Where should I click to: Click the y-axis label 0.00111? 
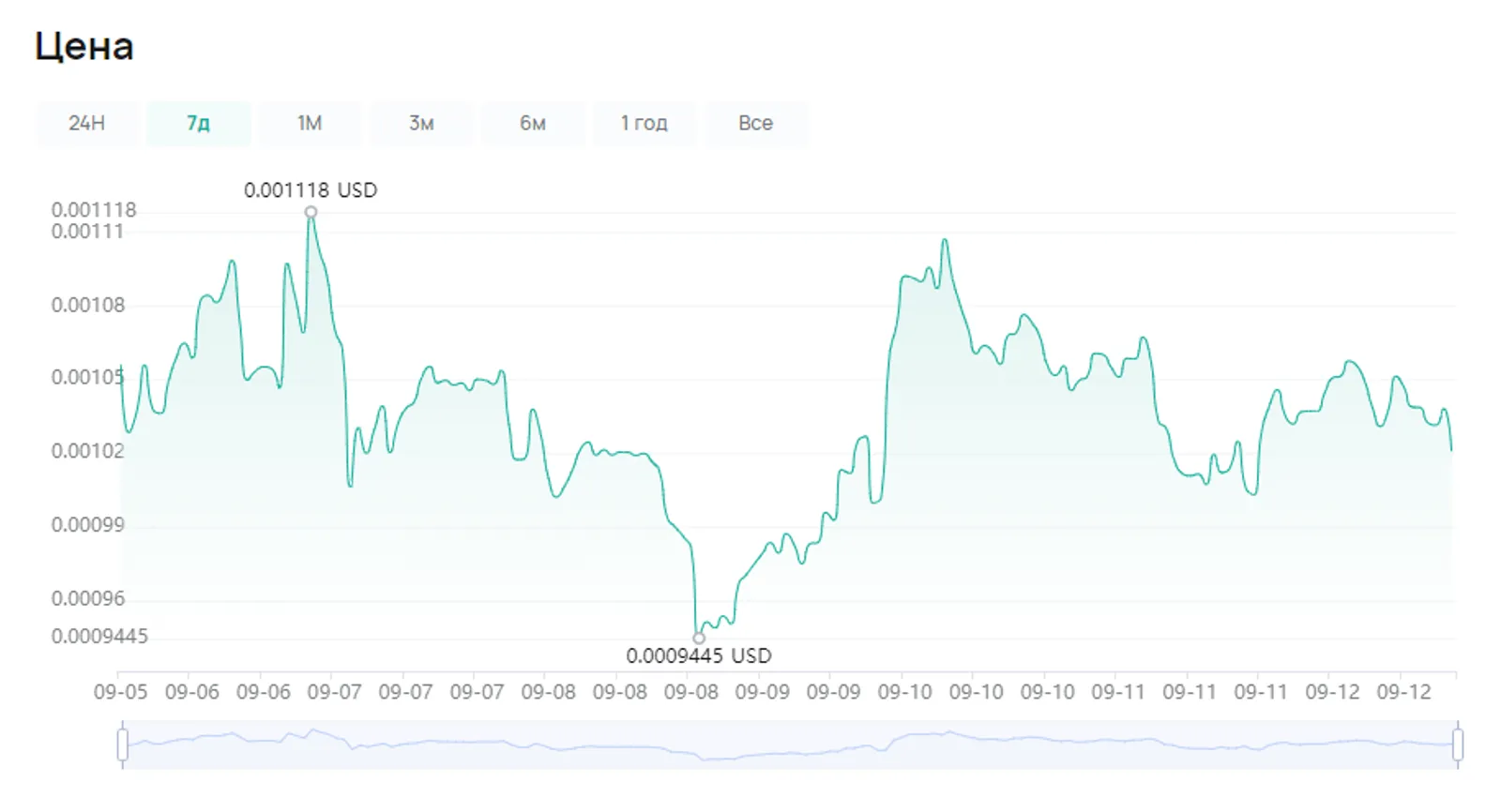click(x=88, y=232)
